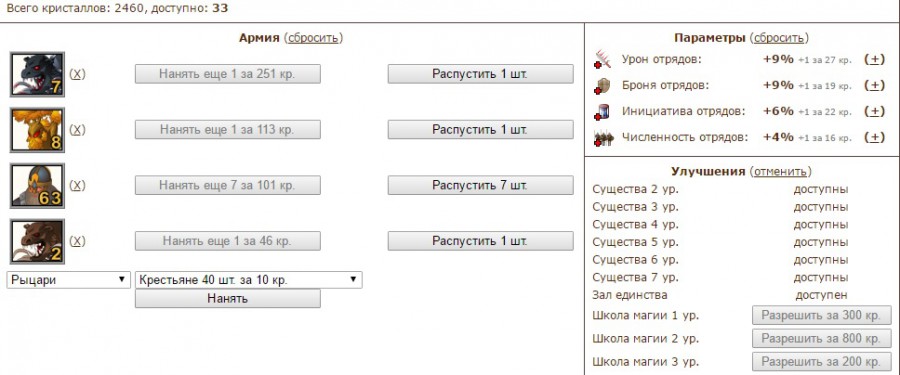Click the helmeted warrior portrait with 63
Screen dimensions: 900x375
click(x=37, y=185)
